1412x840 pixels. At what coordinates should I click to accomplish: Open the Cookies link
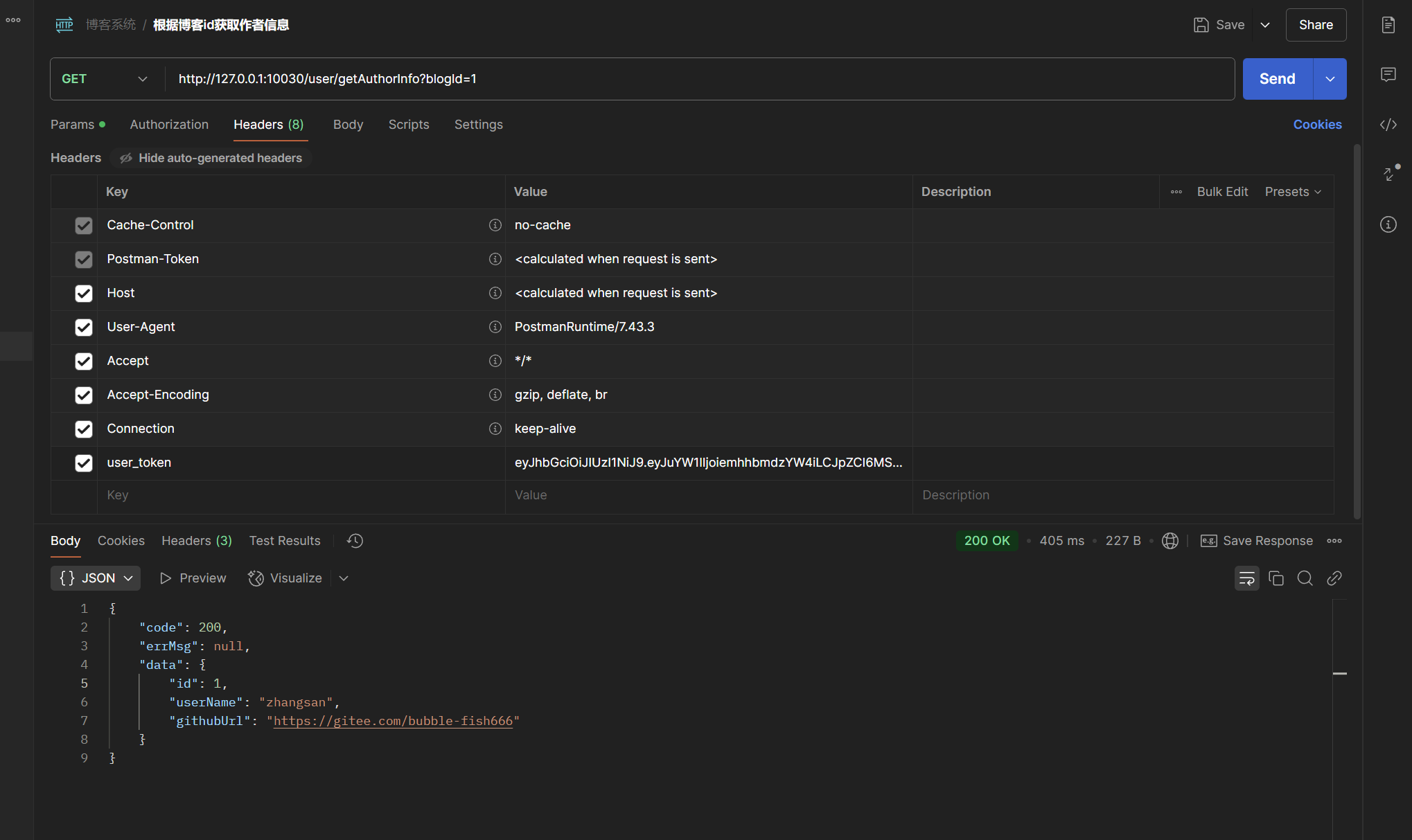pos(1317,125)
